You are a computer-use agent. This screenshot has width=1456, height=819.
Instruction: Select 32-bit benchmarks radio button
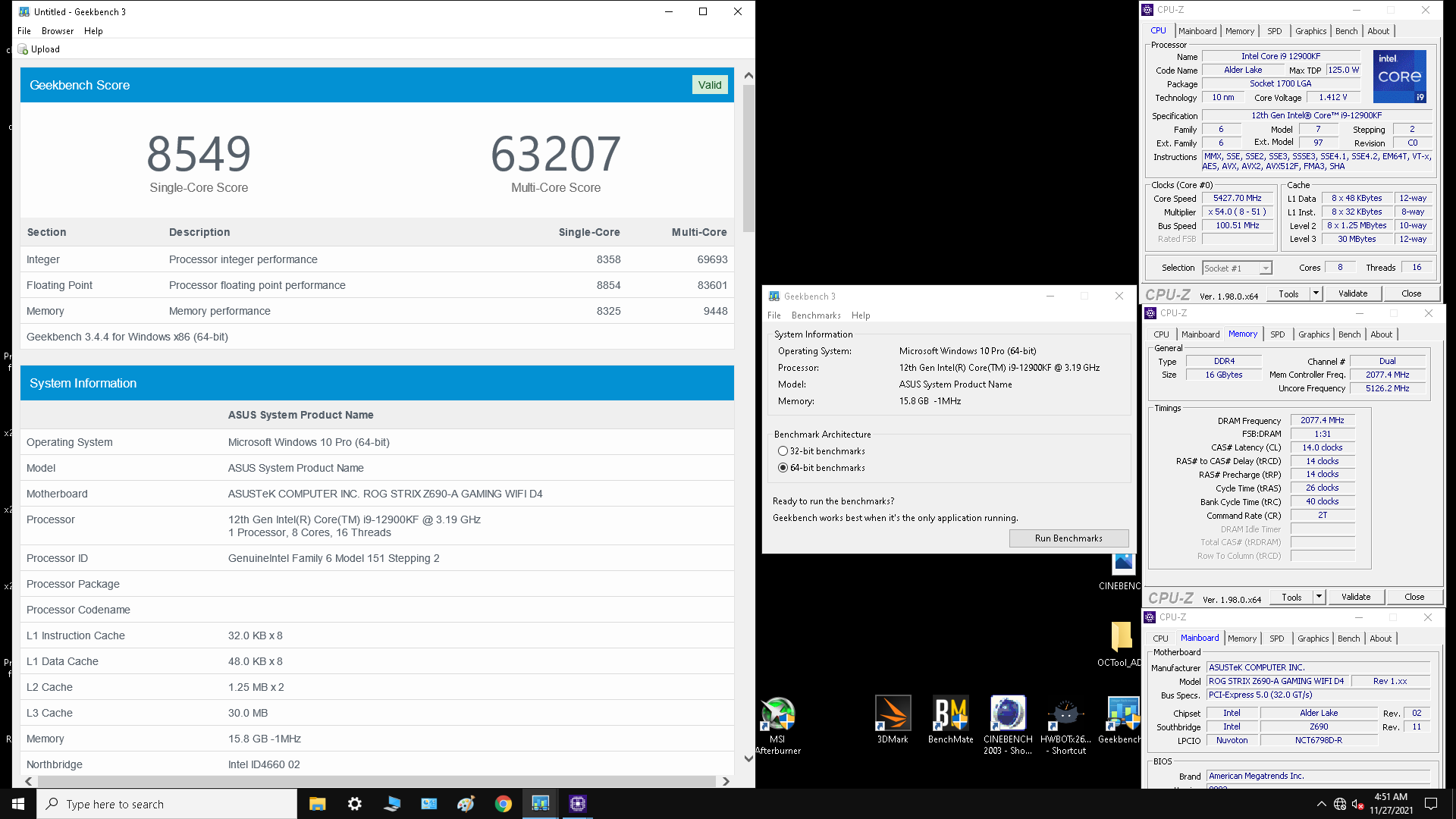click(x=783, y=451)
